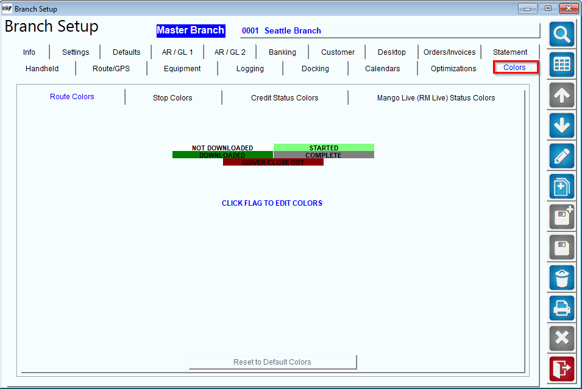Click the Master Branch label
This screenshot has height=389, width=582.
[x=190, y=30]
